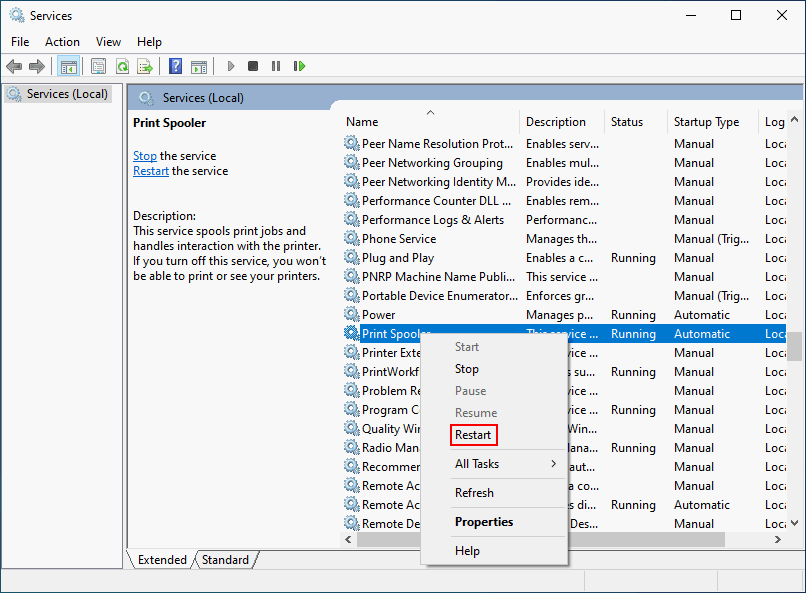Viewport: 806px width, 593px height.
Task: Switch to the Standard tab
Action: tap(225, 560)
